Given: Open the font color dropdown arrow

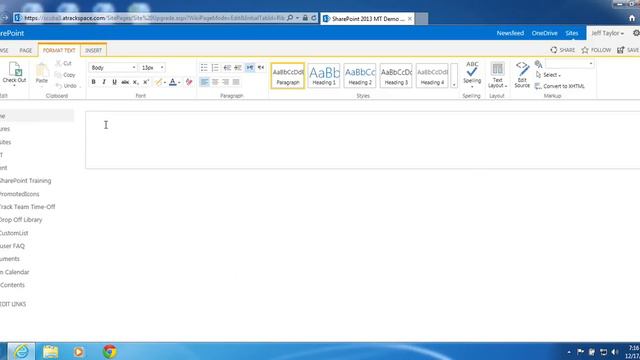Looking at the screenshot, I should pos(179,82).
